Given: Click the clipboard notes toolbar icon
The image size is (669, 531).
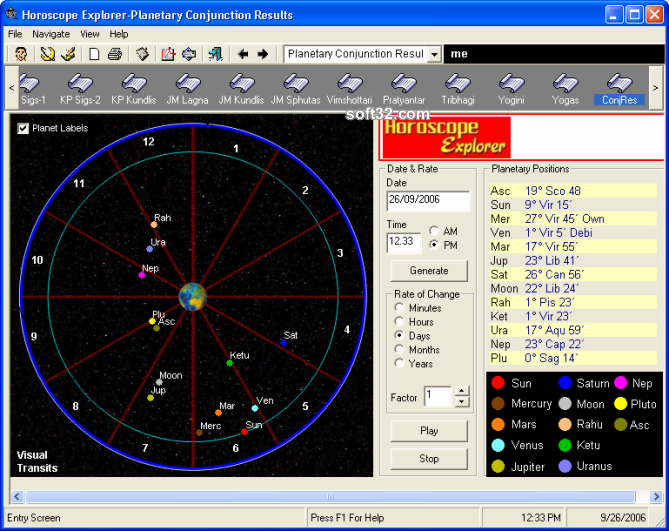Looking at the screenshot, I should click(142, 54).
